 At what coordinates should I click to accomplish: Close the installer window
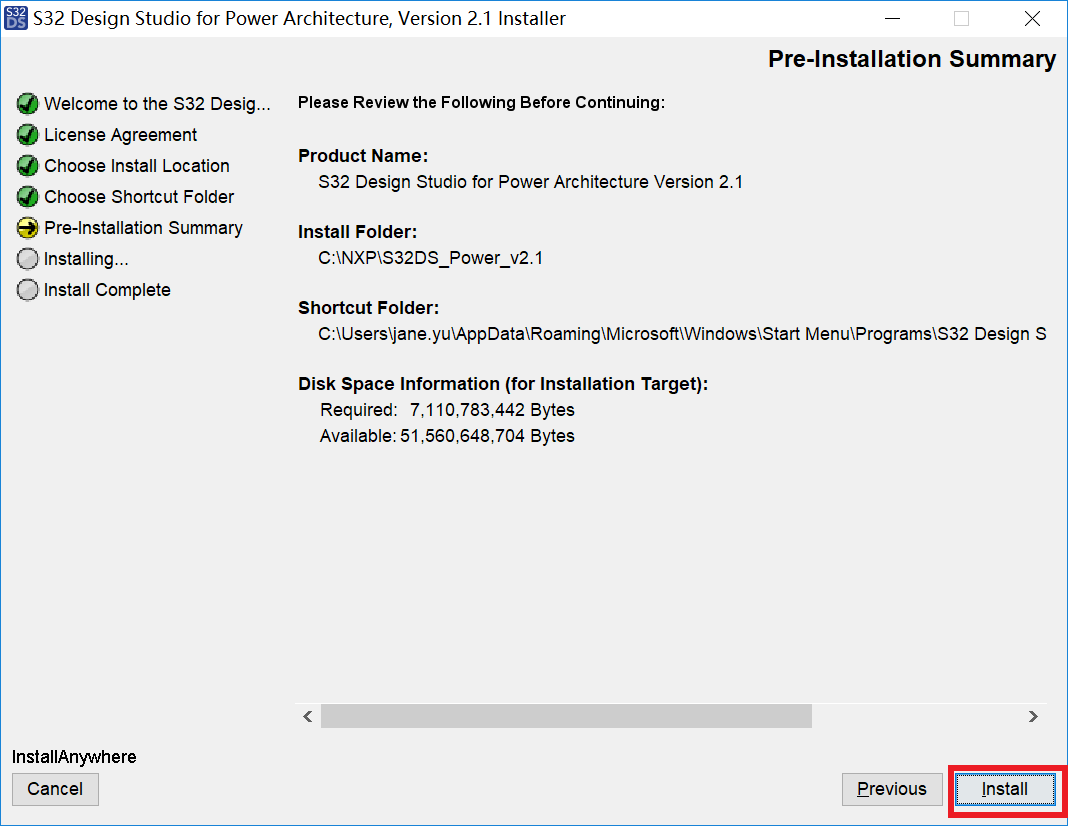click(x=1032, y=18)
